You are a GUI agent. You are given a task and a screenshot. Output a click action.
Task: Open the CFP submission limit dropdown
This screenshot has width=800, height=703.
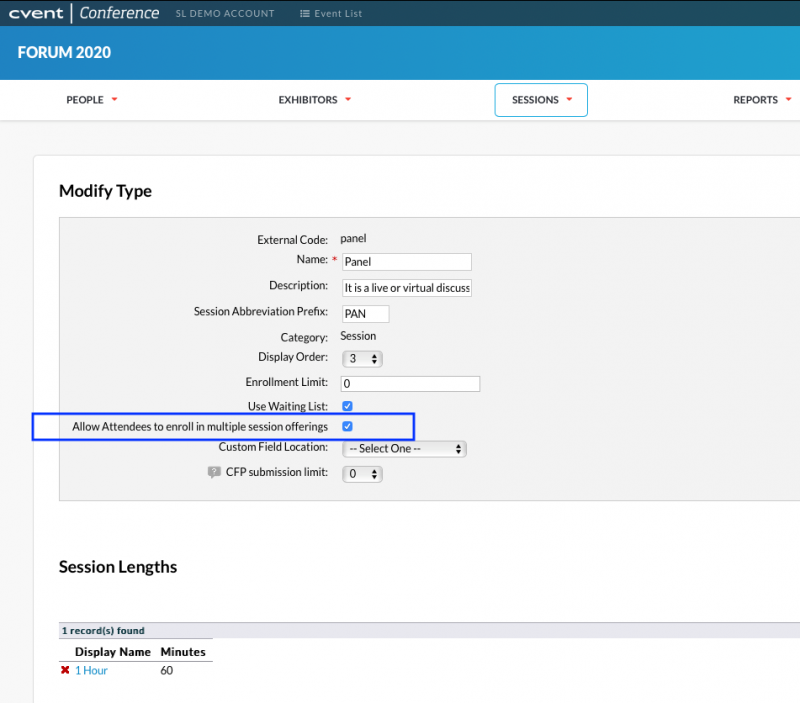click(x=362, y=474)
